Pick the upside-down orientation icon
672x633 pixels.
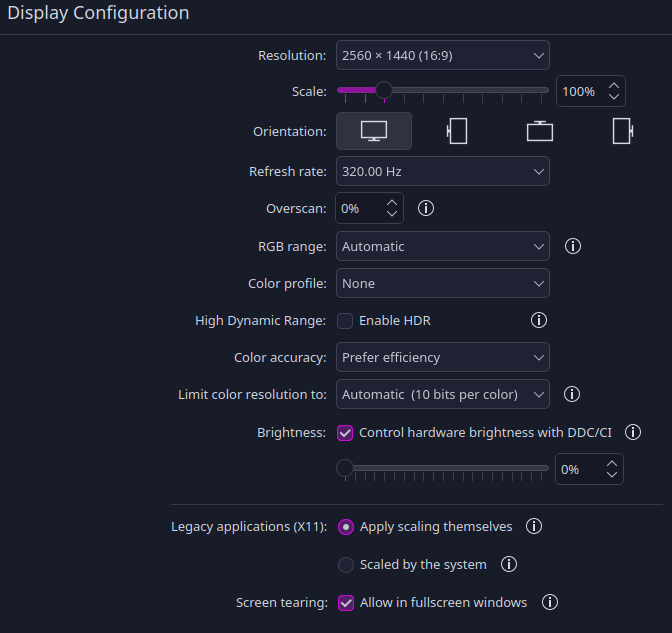click(x=540, y=131)
